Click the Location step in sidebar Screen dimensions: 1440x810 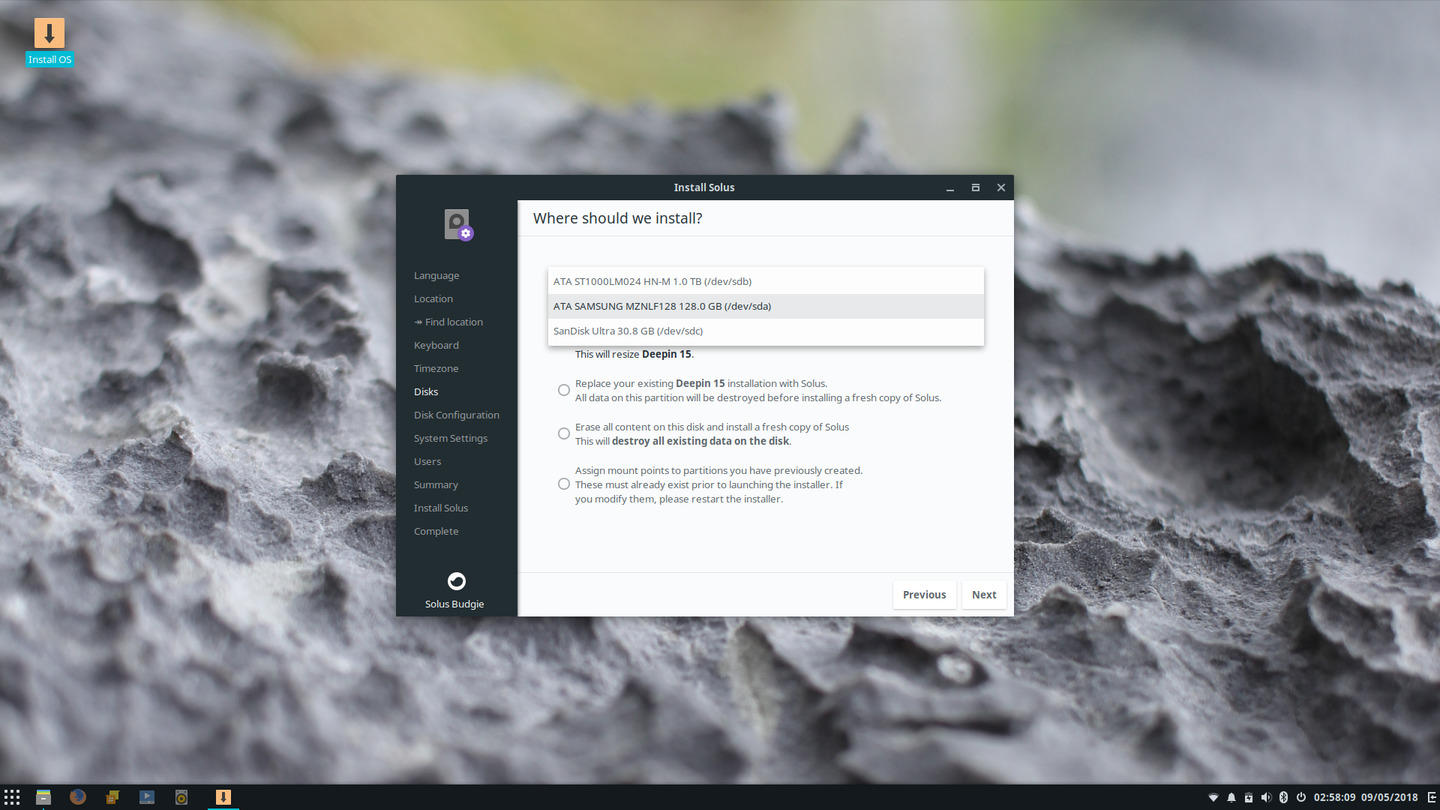(x=434, y=299)
